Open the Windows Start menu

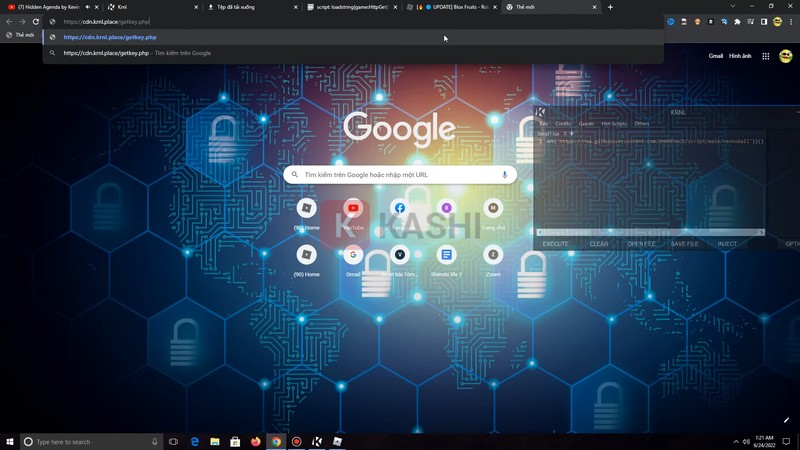coord(10,442)
